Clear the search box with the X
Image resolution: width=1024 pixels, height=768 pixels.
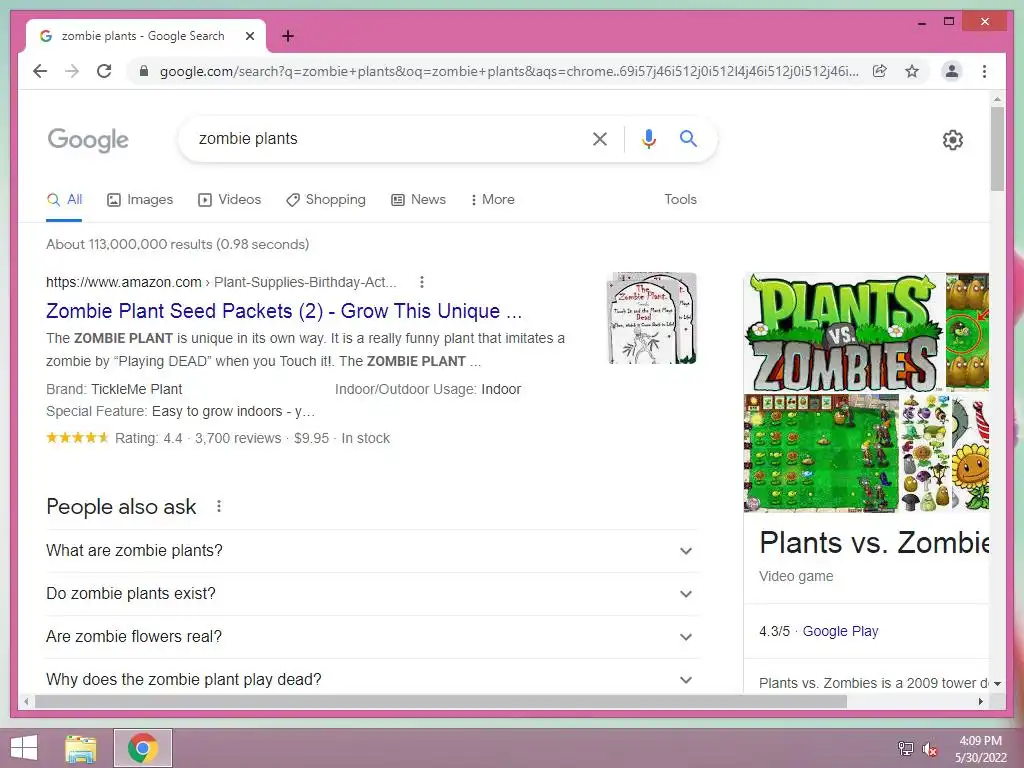click(600, 138)
